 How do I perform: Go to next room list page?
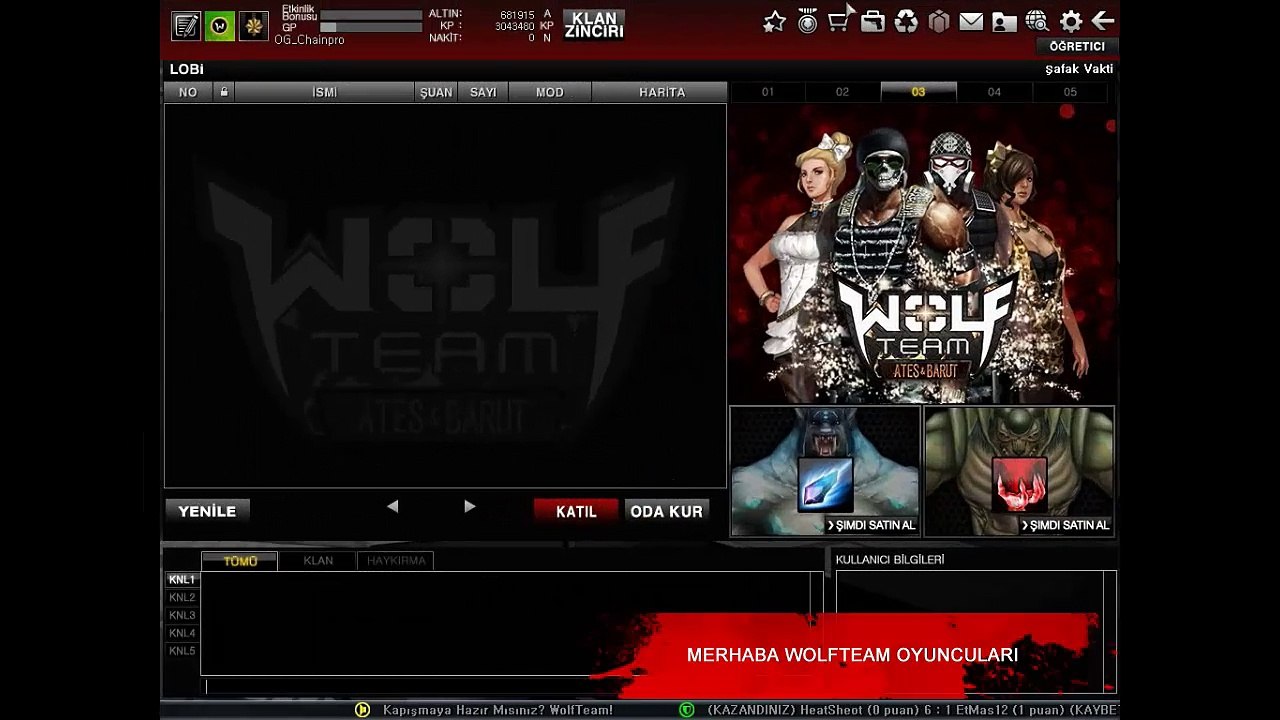(x=470, y=507)
